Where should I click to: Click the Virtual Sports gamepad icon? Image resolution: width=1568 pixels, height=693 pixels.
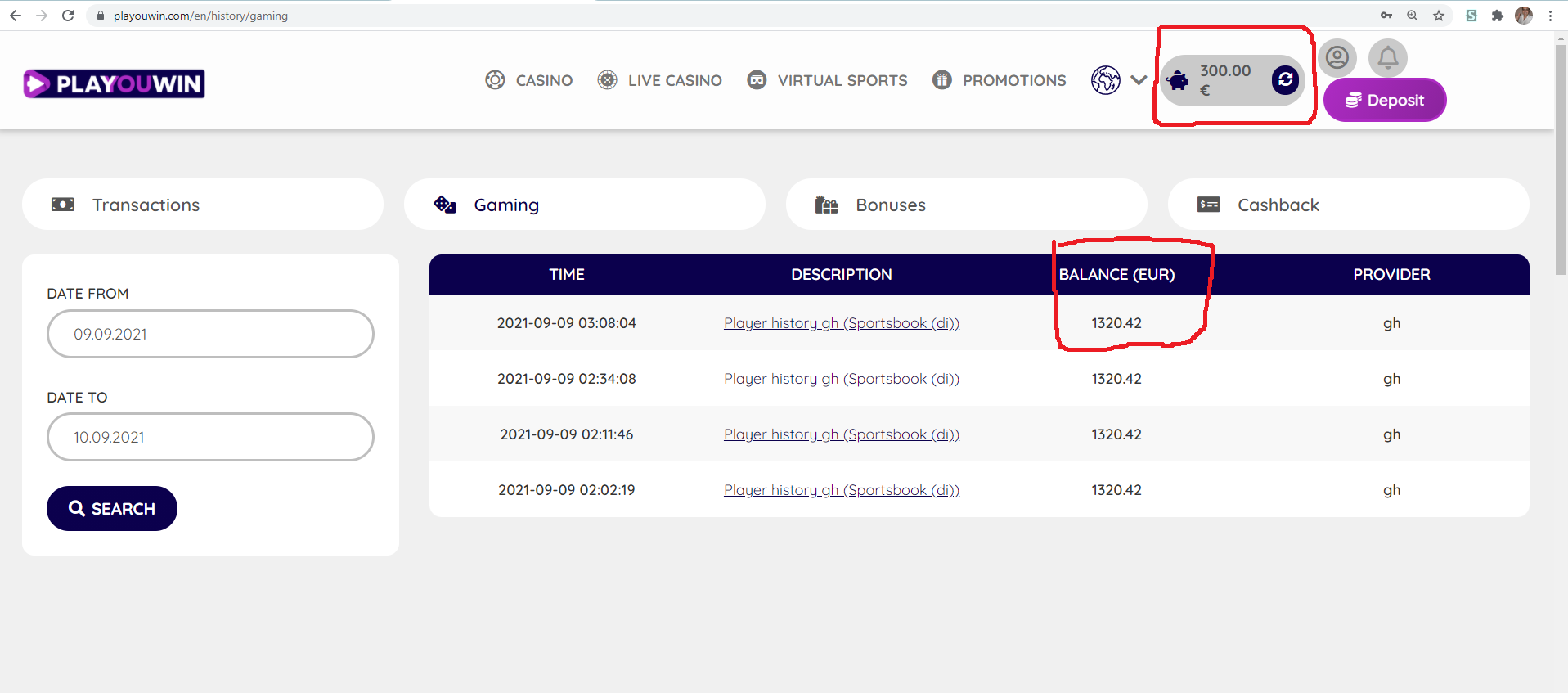tap(757, 80)
